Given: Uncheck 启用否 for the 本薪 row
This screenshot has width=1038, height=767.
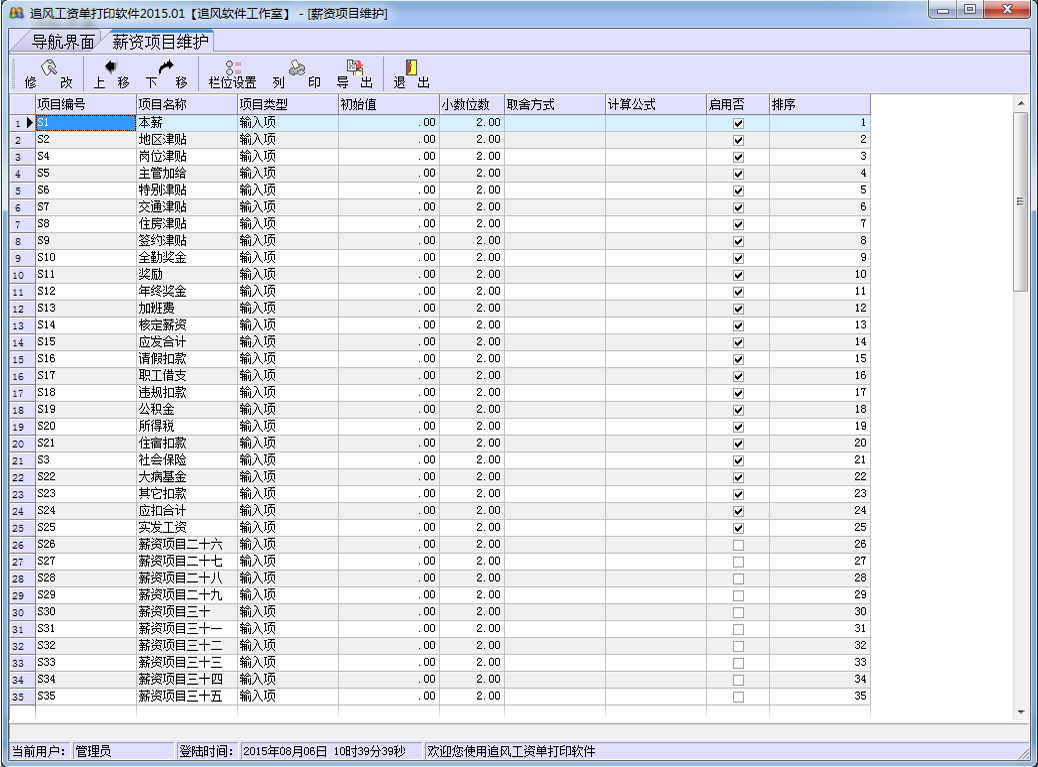Looking at the screenshot, I should click(738, 123).
